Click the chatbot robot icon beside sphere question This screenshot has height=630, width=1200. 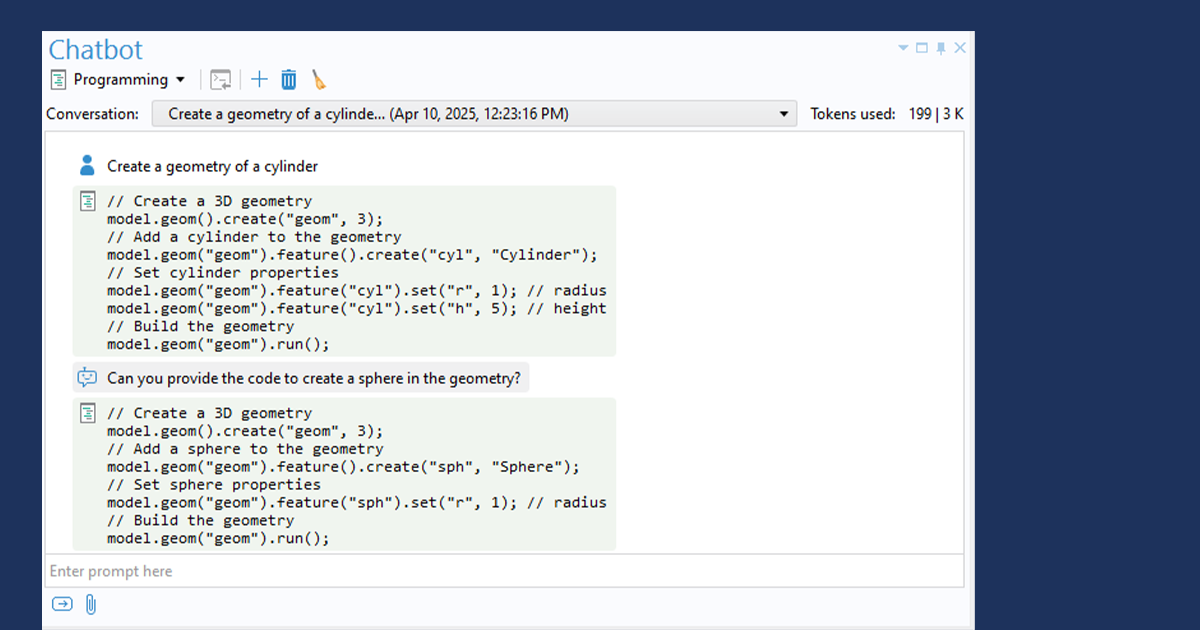(88, 378)
